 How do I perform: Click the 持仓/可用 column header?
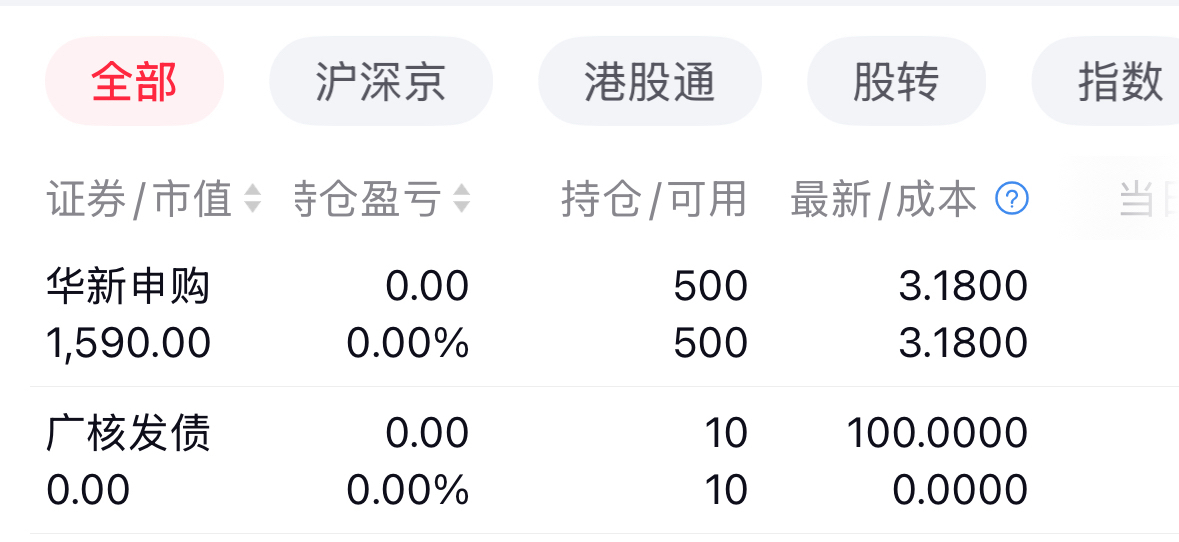click(654, 199)
